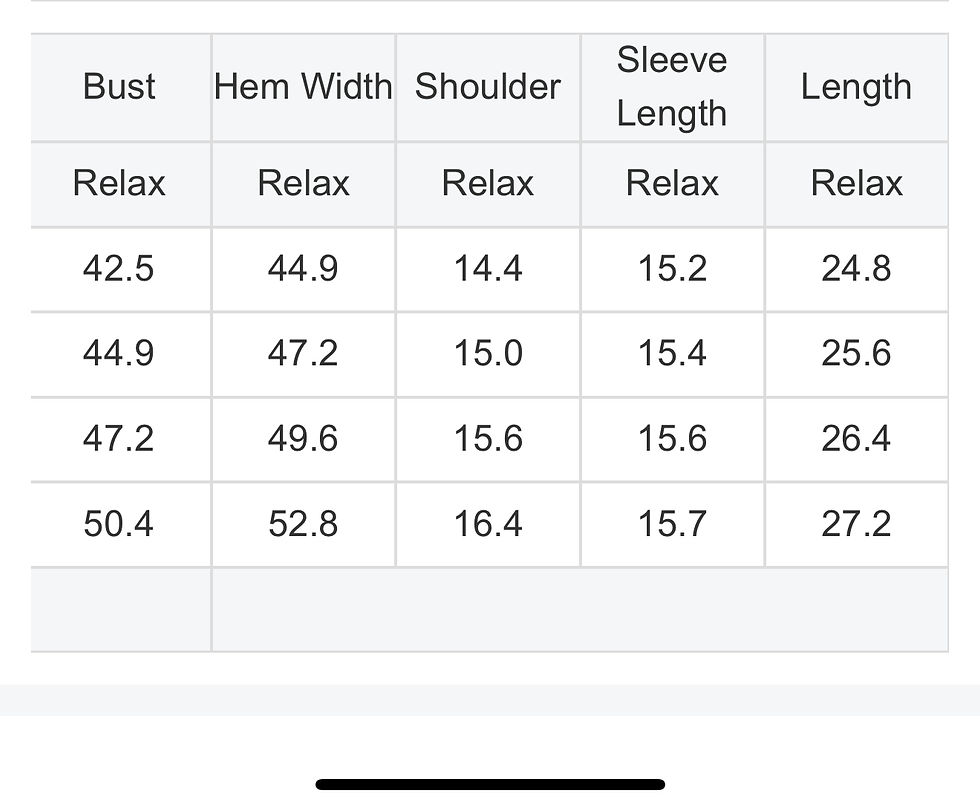Viewport: 980px width, 808px height.
Task: Select the Relax label under Length
Action: 856,184
